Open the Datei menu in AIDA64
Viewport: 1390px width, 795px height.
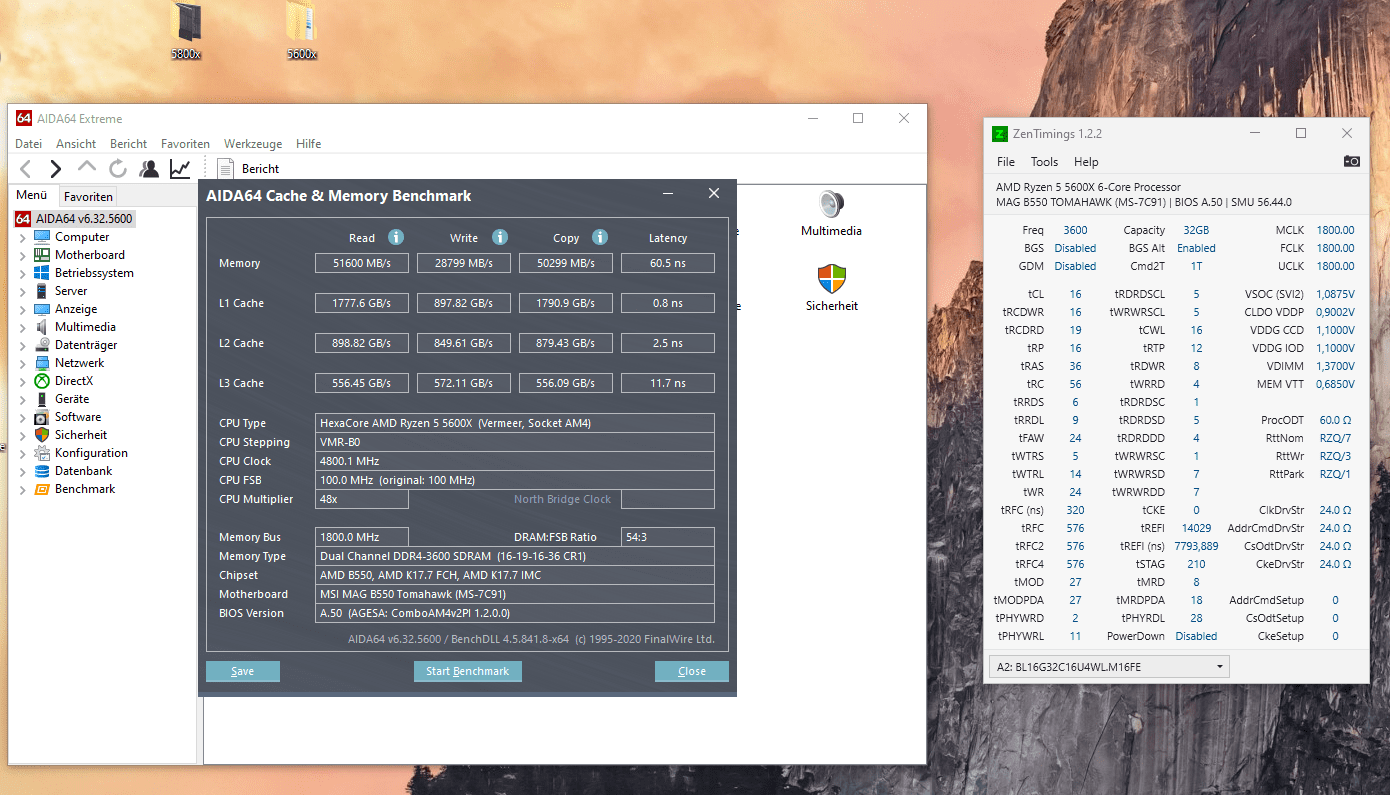(x=29, y=144)
